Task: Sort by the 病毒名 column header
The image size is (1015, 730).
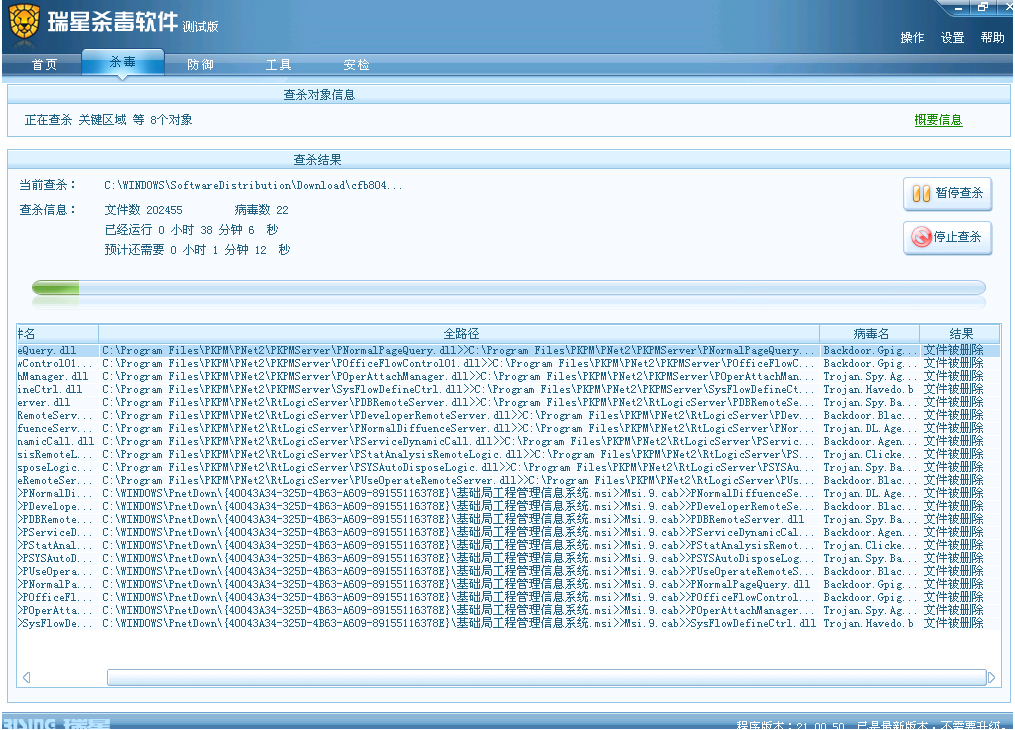Action: click(x=869, y=334)
